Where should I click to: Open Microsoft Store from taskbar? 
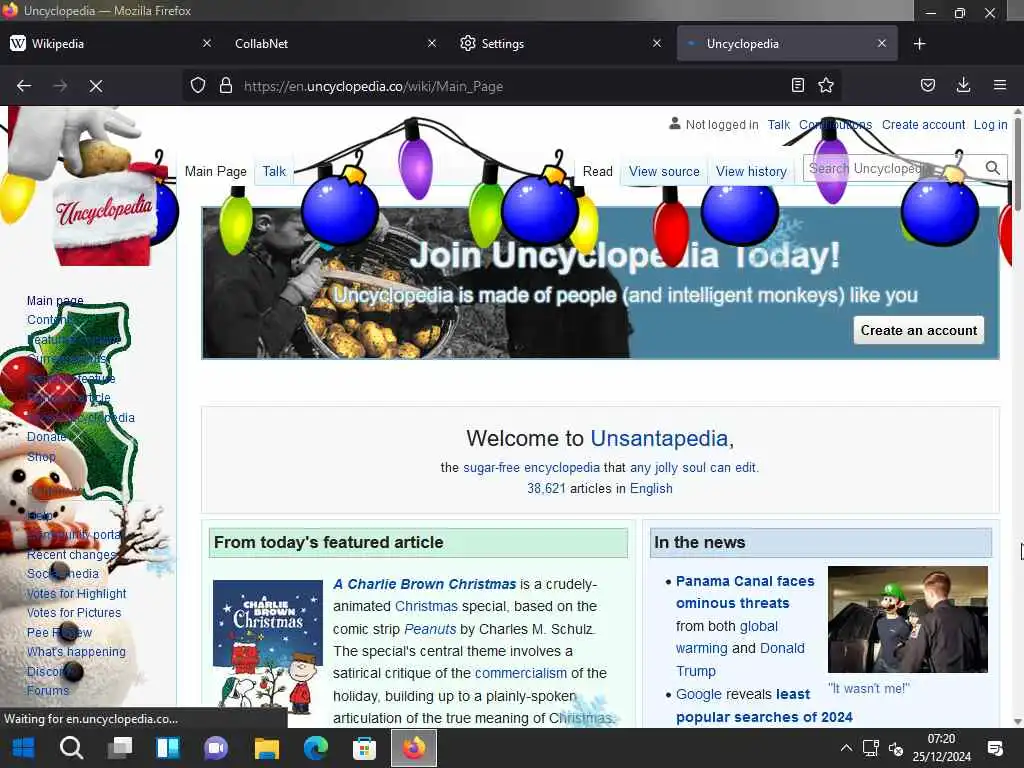[364, 748]
